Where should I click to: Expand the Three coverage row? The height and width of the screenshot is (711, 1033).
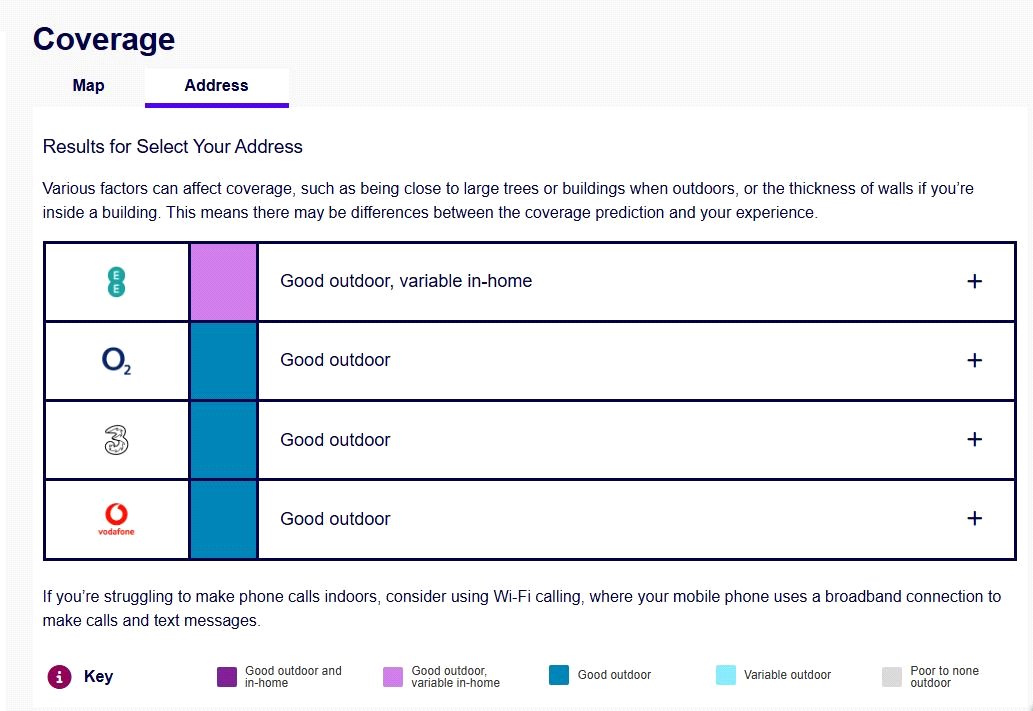click(975, 440)
